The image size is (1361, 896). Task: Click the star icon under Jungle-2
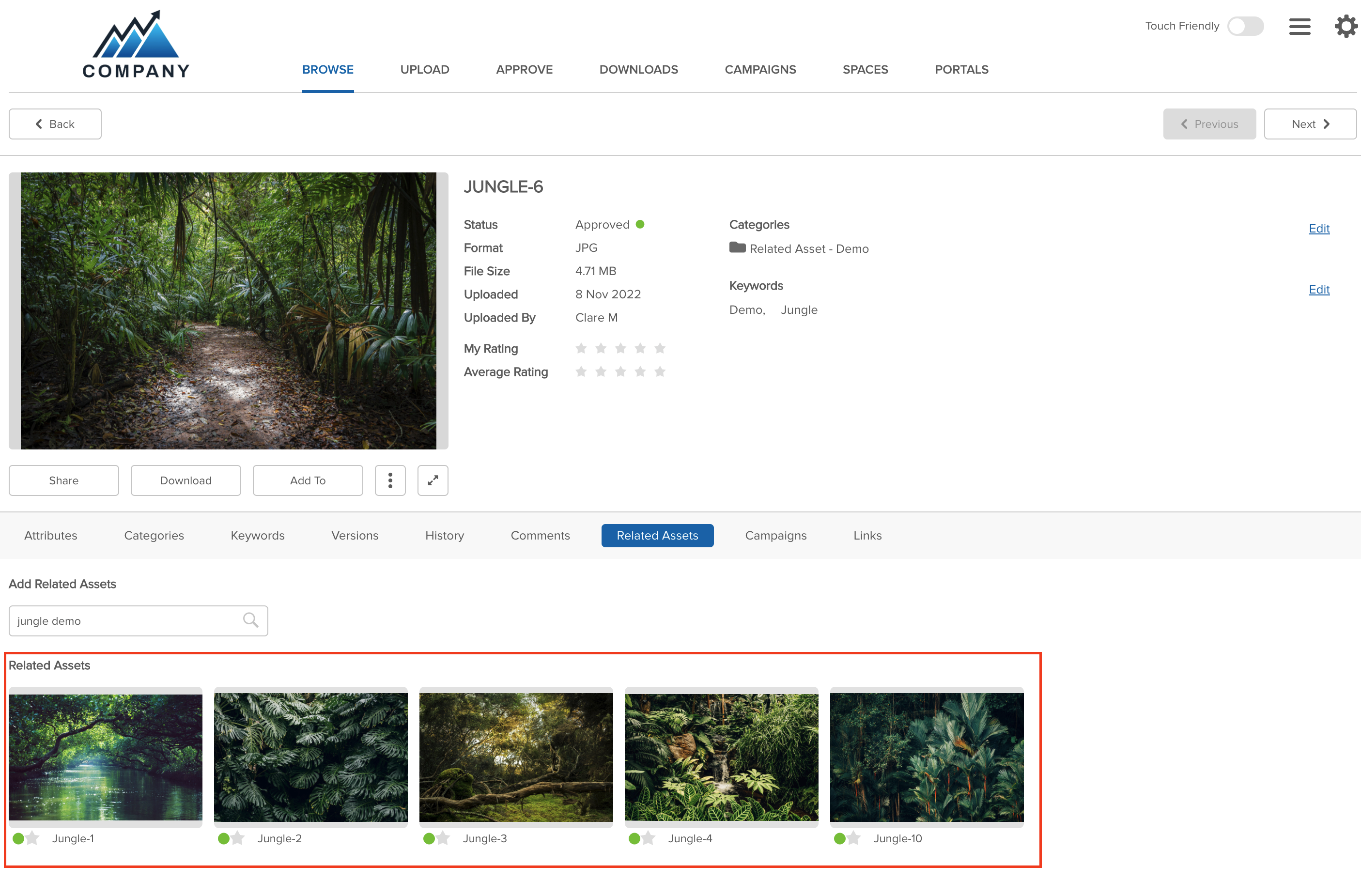click(238, 838)
